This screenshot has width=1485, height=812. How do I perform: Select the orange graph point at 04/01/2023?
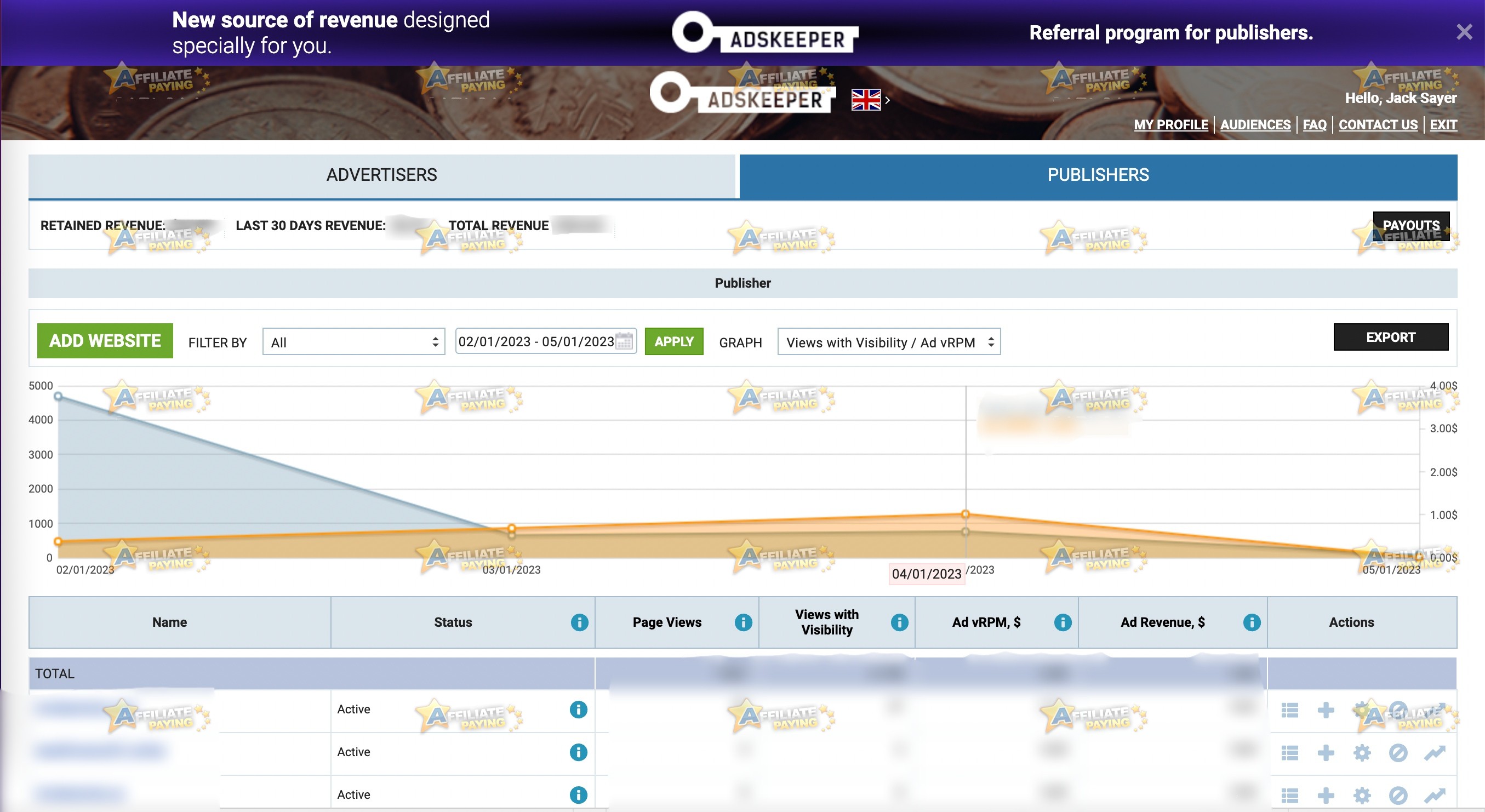965,514
